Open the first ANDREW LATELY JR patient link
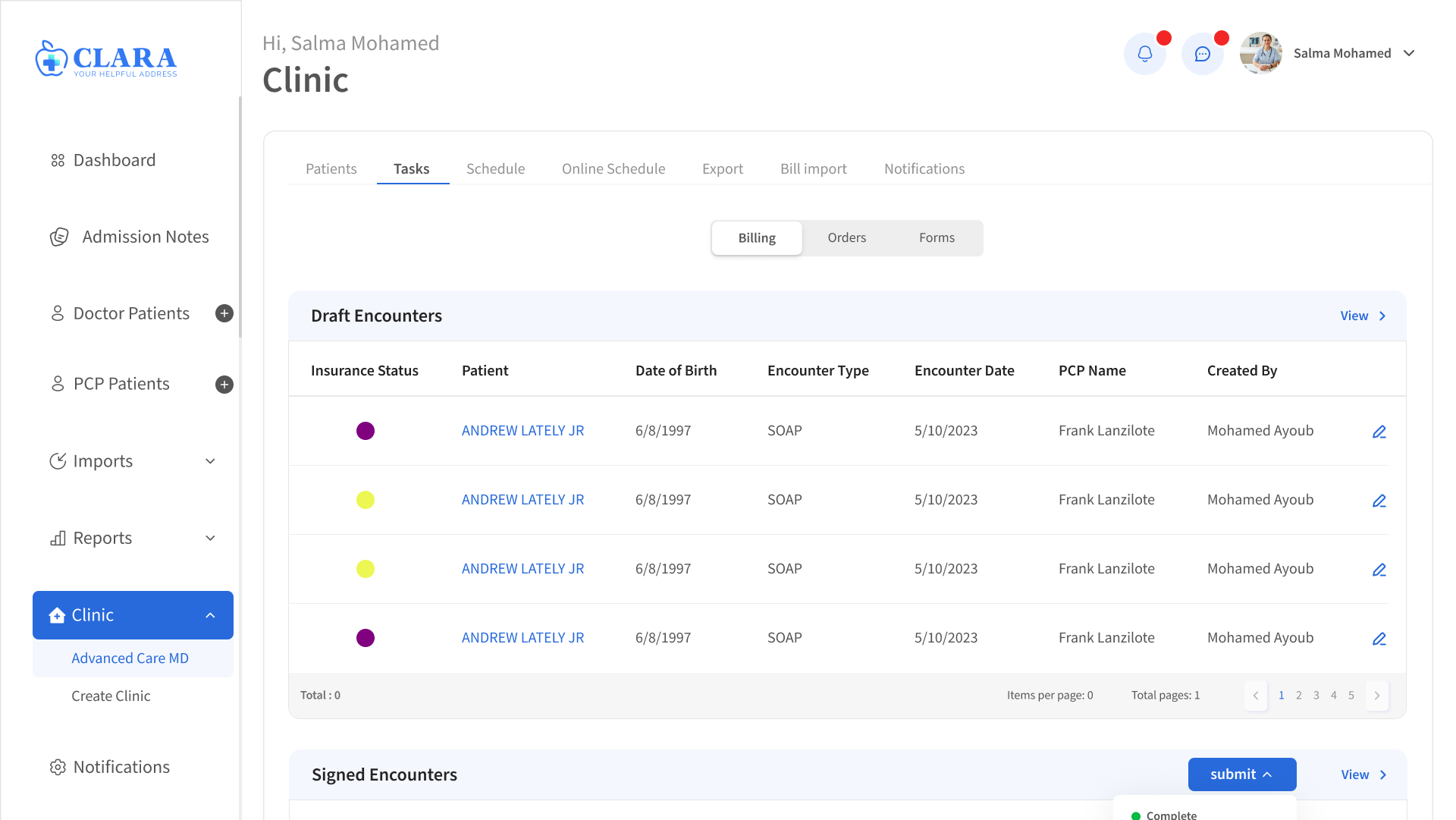The image size is (1456, 820). coord(522,431)
